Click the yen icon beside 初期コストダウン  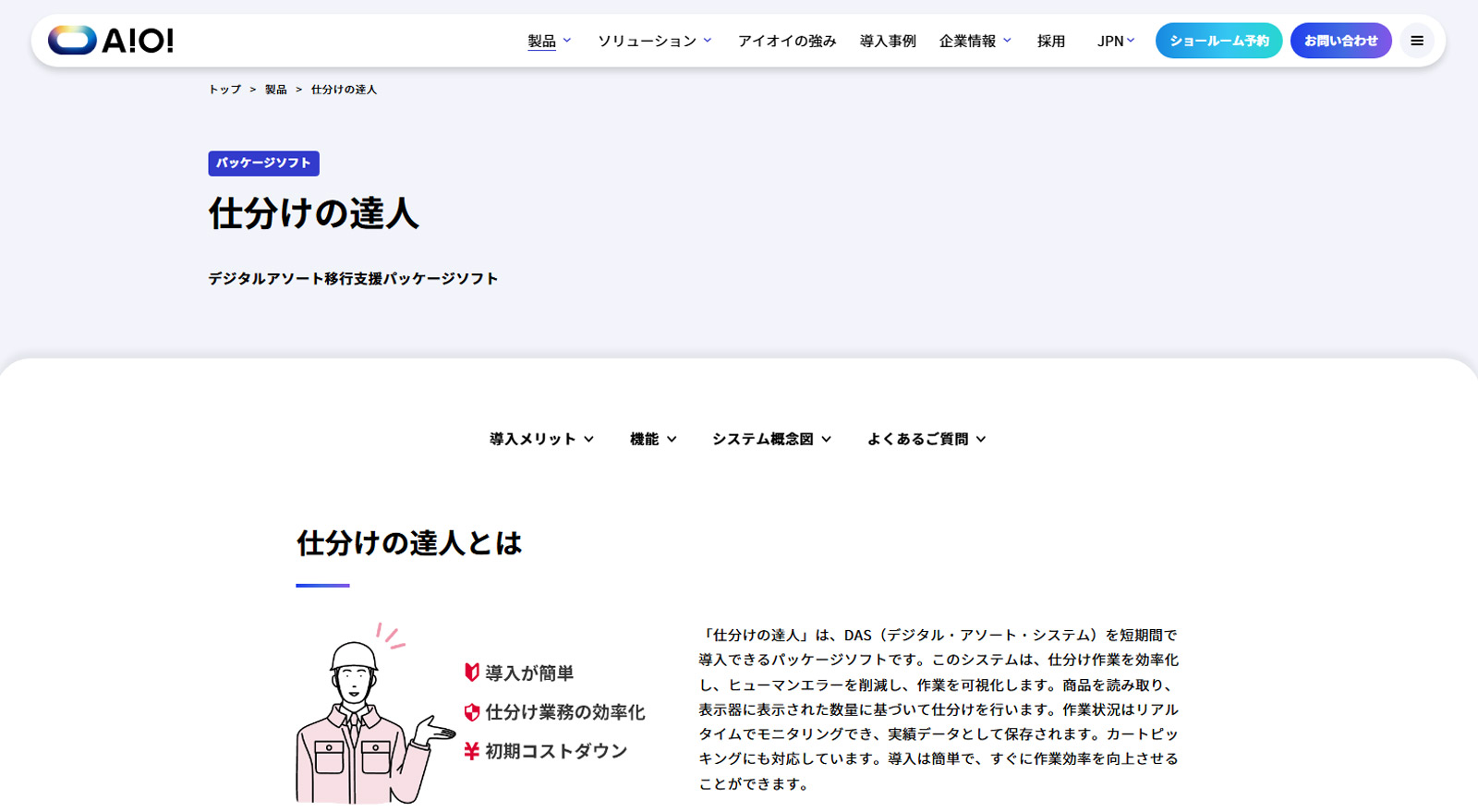click(471, 751)
